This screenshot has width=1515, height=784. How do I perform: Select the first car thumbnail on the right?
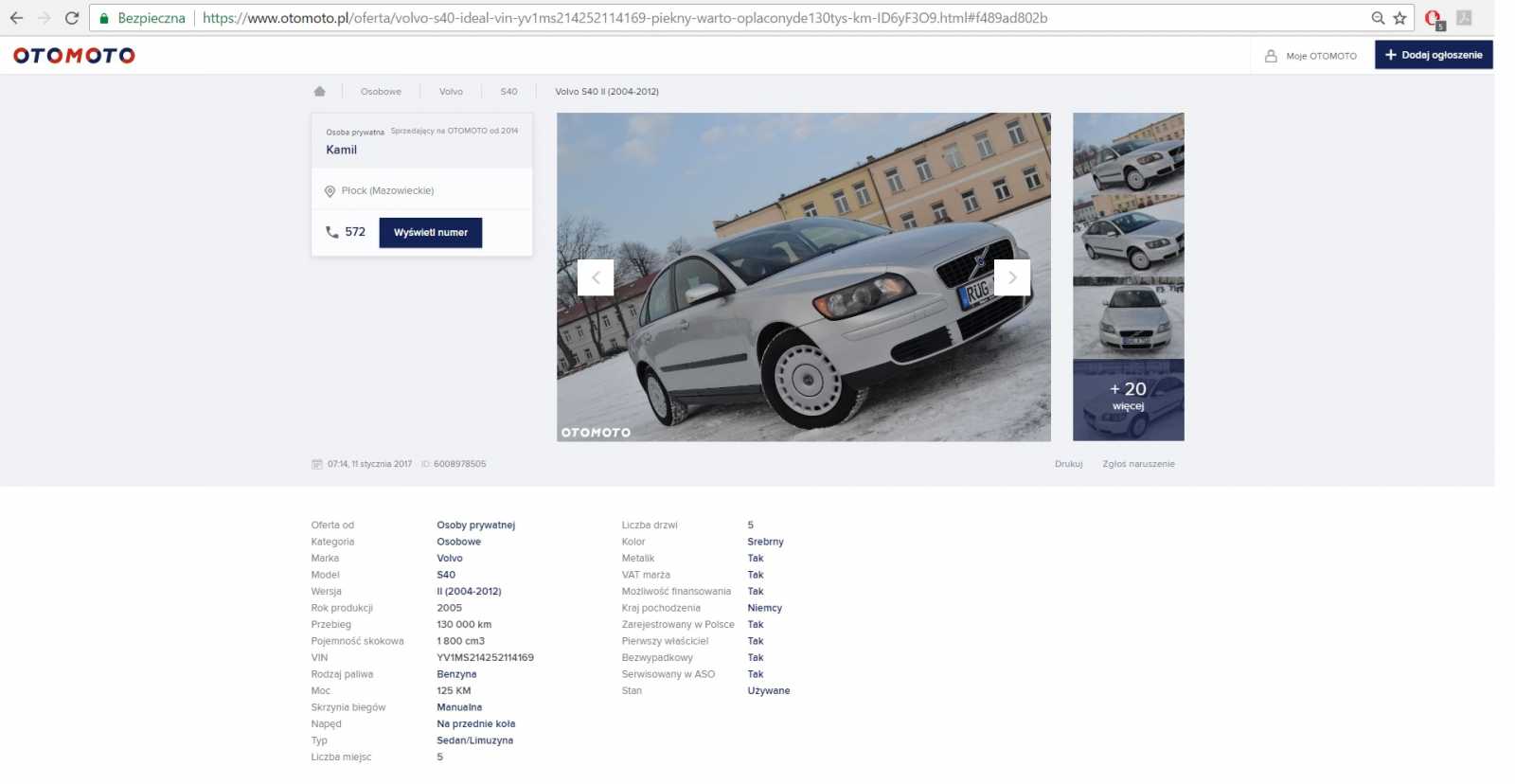pyautogui.click(x=1128, y=152)
